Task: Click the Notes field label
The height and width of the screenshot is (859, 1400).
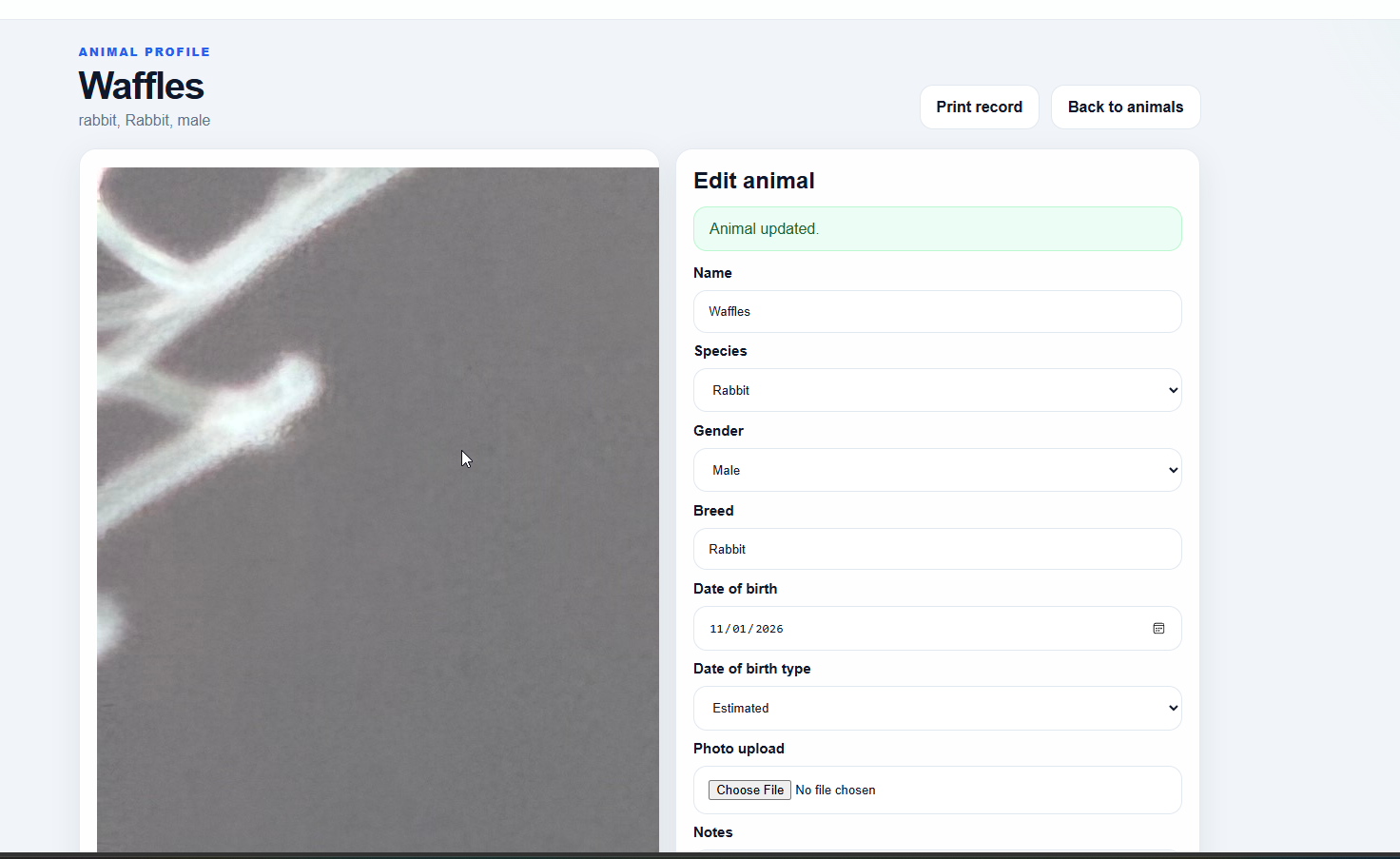Action: [x=712, y=832]
